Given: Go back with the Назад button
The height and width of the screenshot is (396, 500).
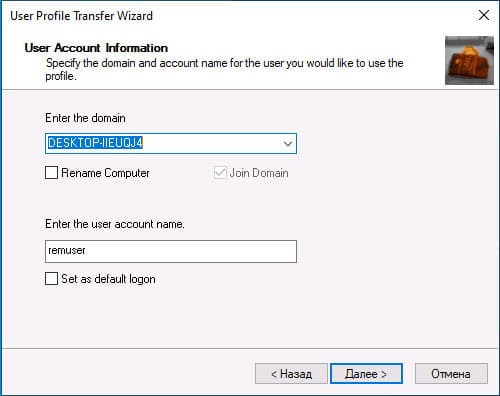Looking at the screenshot, I should click(291, 373).
